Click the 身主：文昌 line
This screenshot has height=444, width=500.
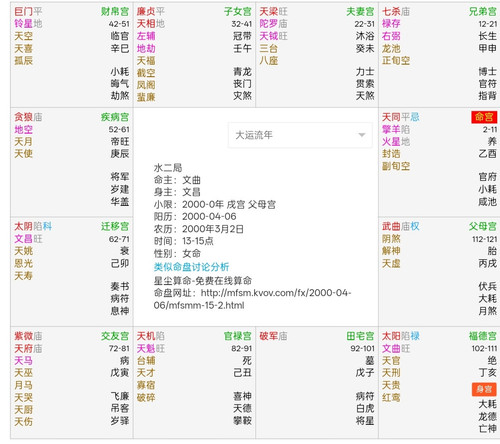[x=177, y=192]
